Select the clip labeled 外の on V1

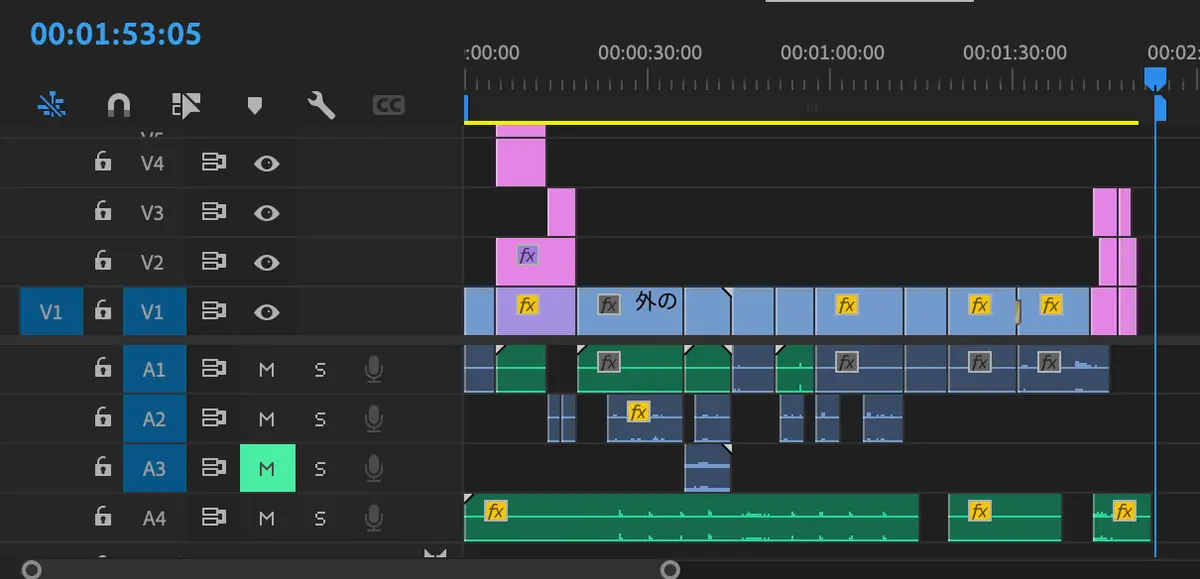(630, 311)
